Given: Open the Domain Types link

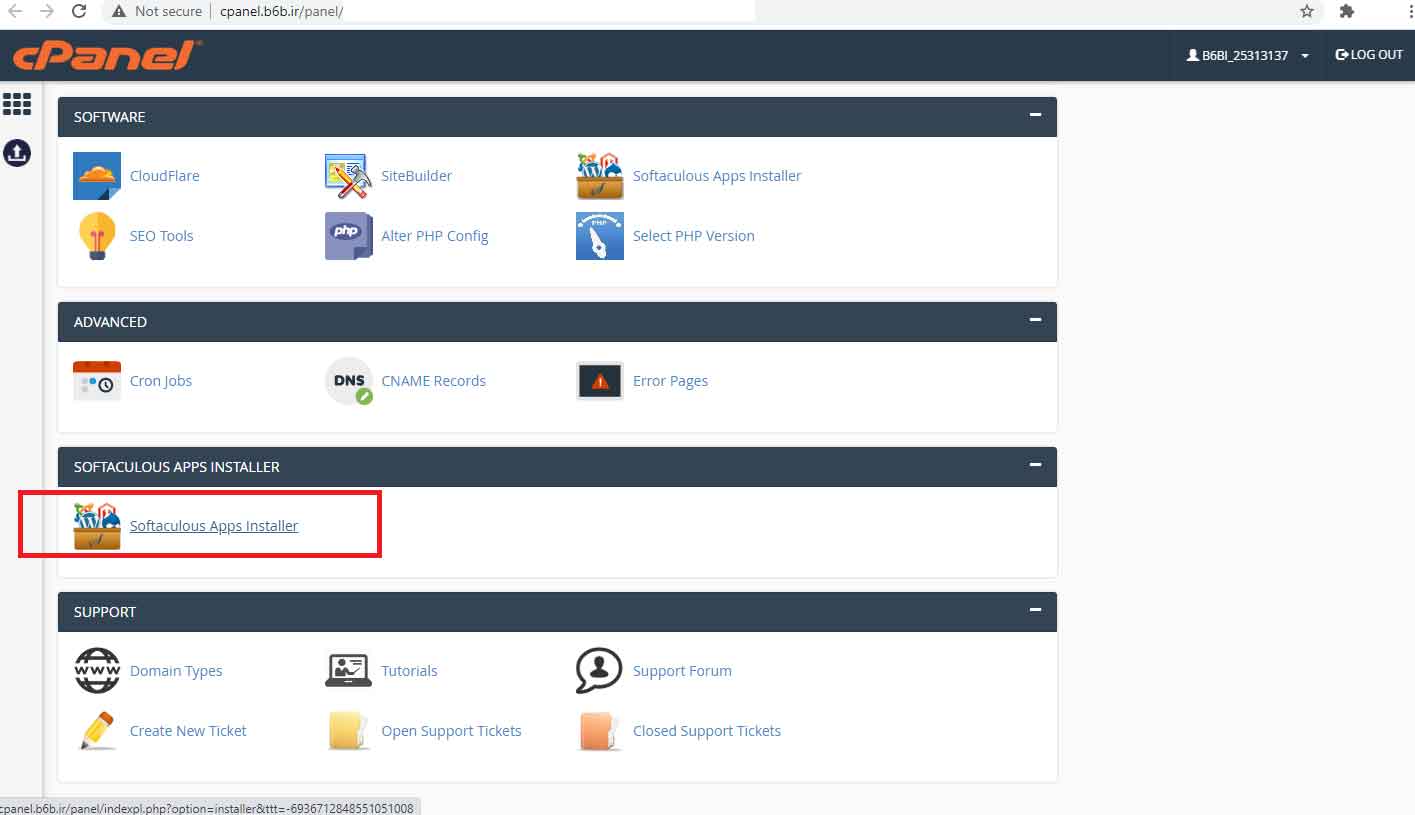Looking at the screenshot, I should [176, 671].
